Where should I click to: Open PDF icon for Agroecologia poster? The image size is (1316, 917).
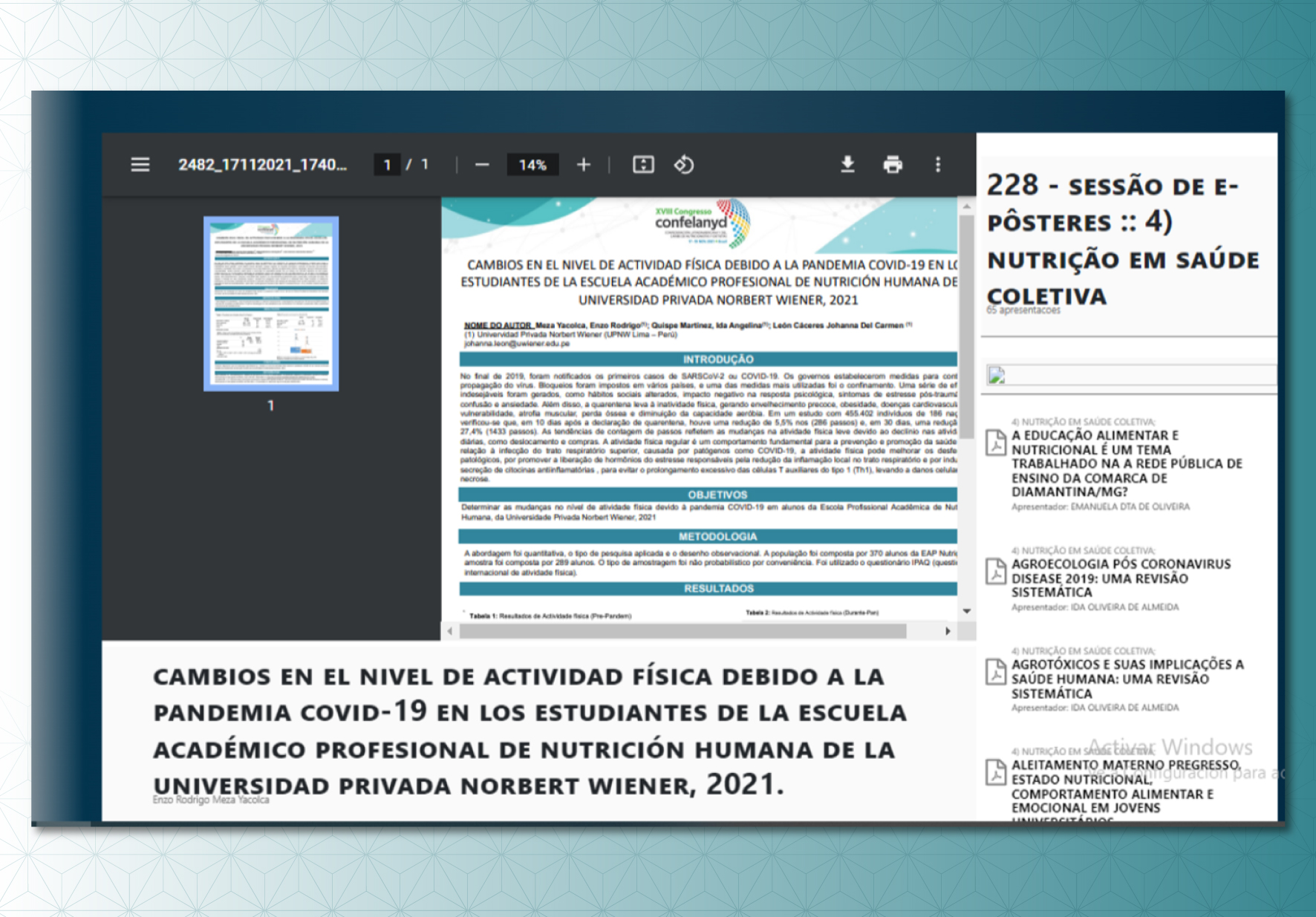996,571
